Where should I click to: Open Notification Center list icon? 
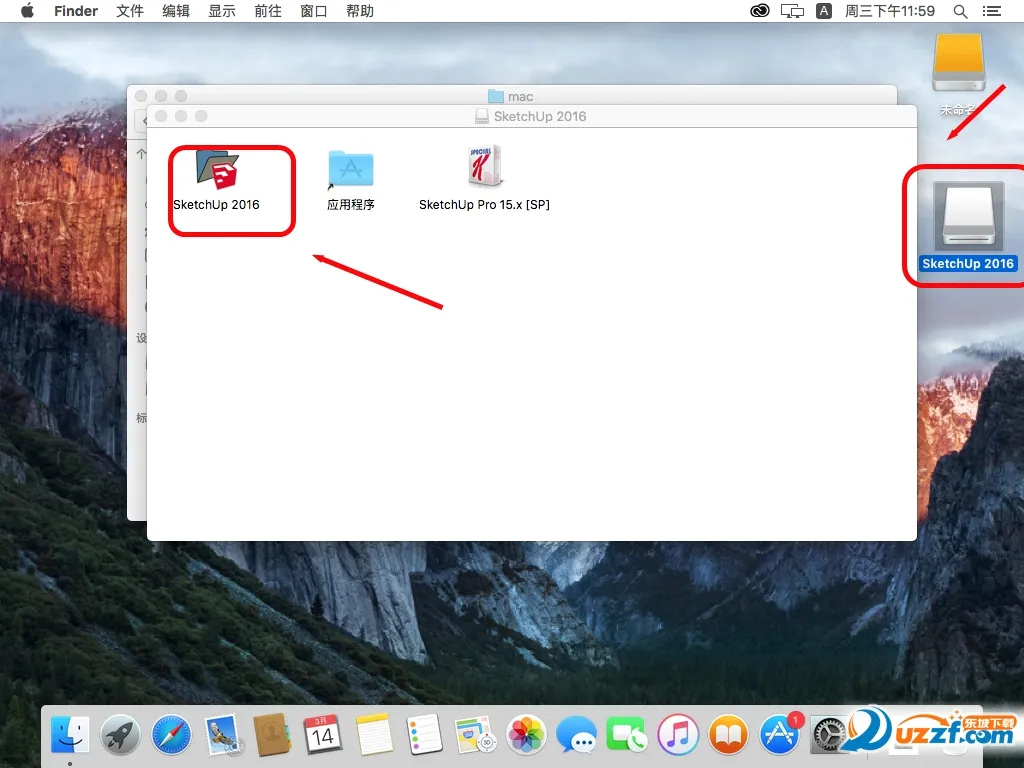pyautogui.click(x=992, y=11)
